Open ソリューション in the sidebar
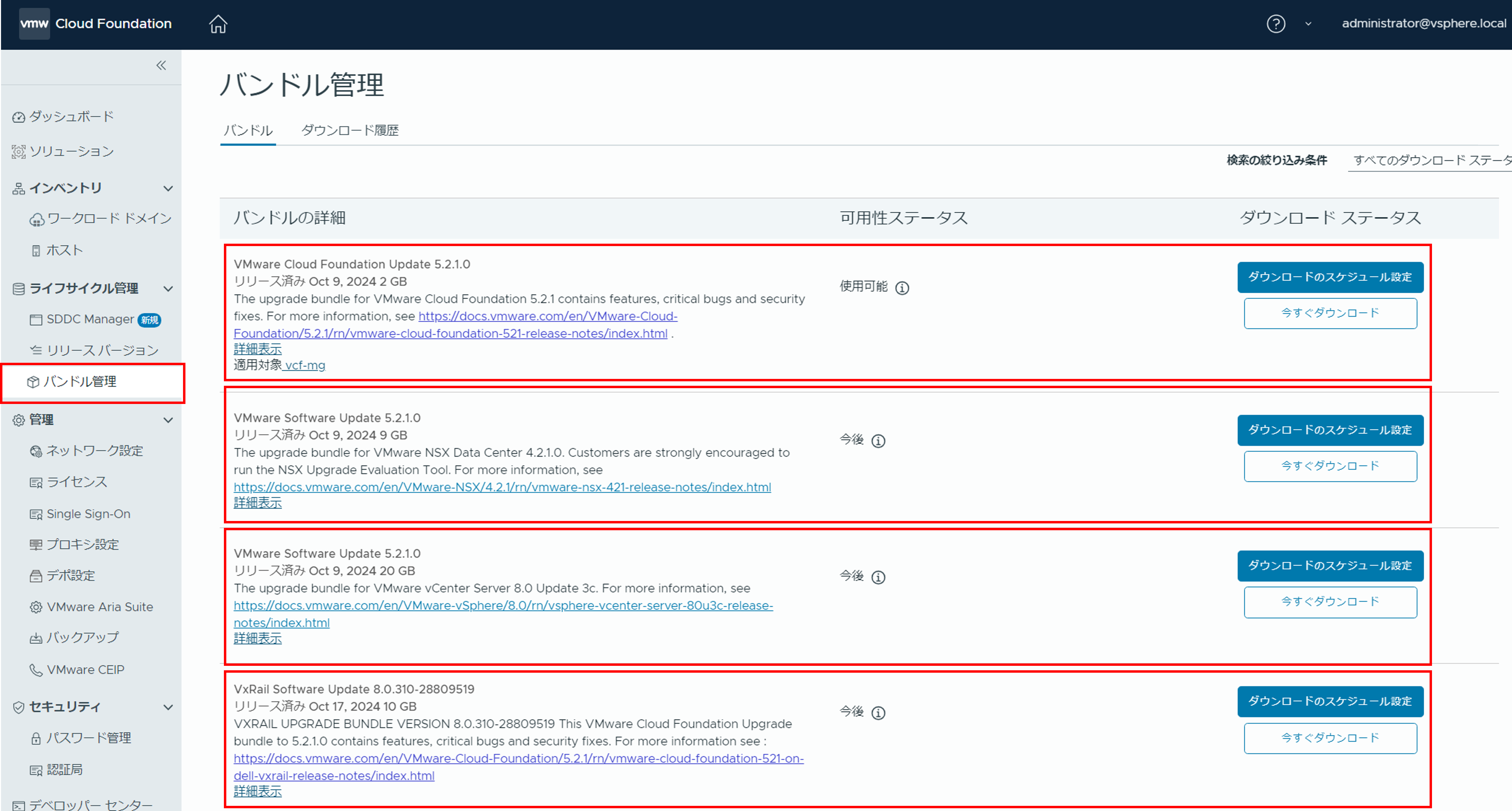The width and height of the screenshot is (1512, 811). pos(72,151)
